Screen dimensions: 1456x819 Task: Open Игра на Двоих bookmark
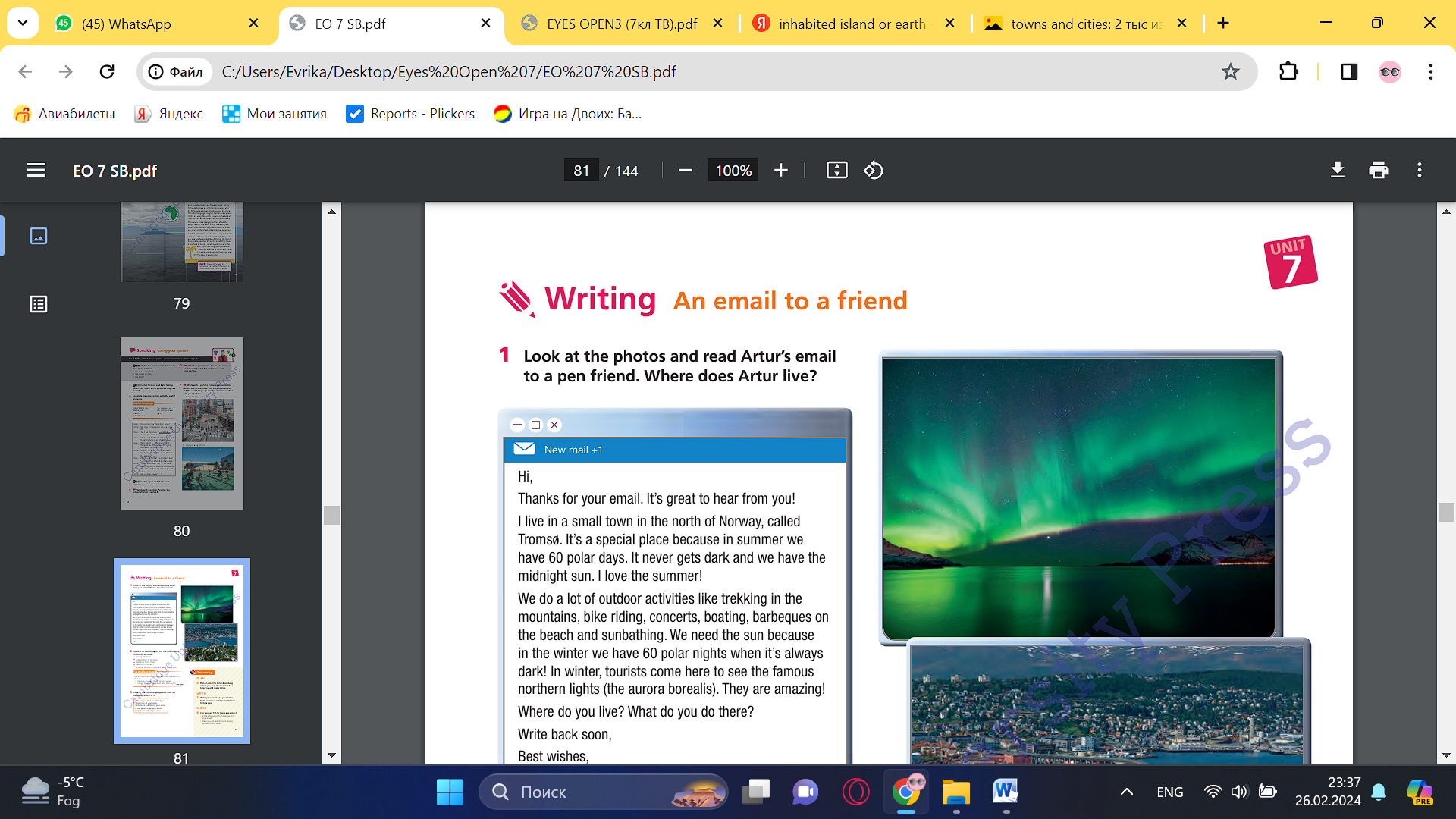[567, 114]
